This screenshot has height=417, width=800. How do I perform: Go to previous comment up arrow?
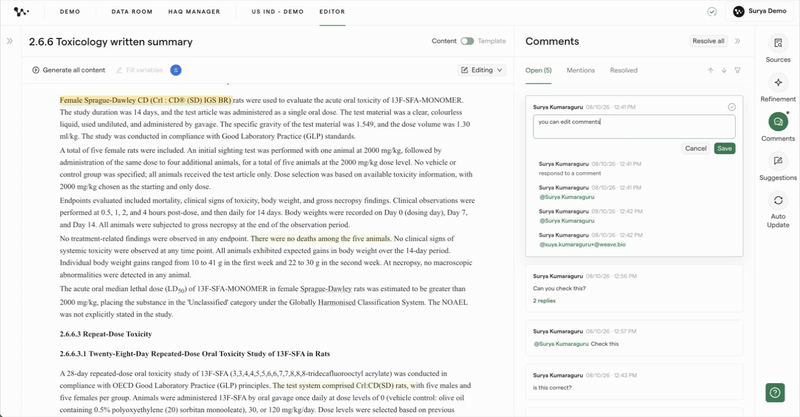point(710,70)
